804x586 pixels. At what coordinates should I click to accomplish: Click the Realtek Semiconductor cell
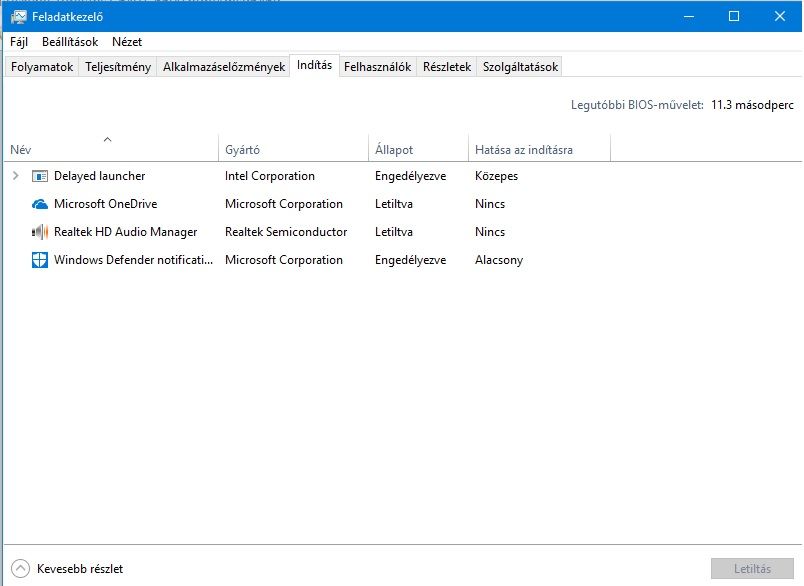[x=286, y=232]
